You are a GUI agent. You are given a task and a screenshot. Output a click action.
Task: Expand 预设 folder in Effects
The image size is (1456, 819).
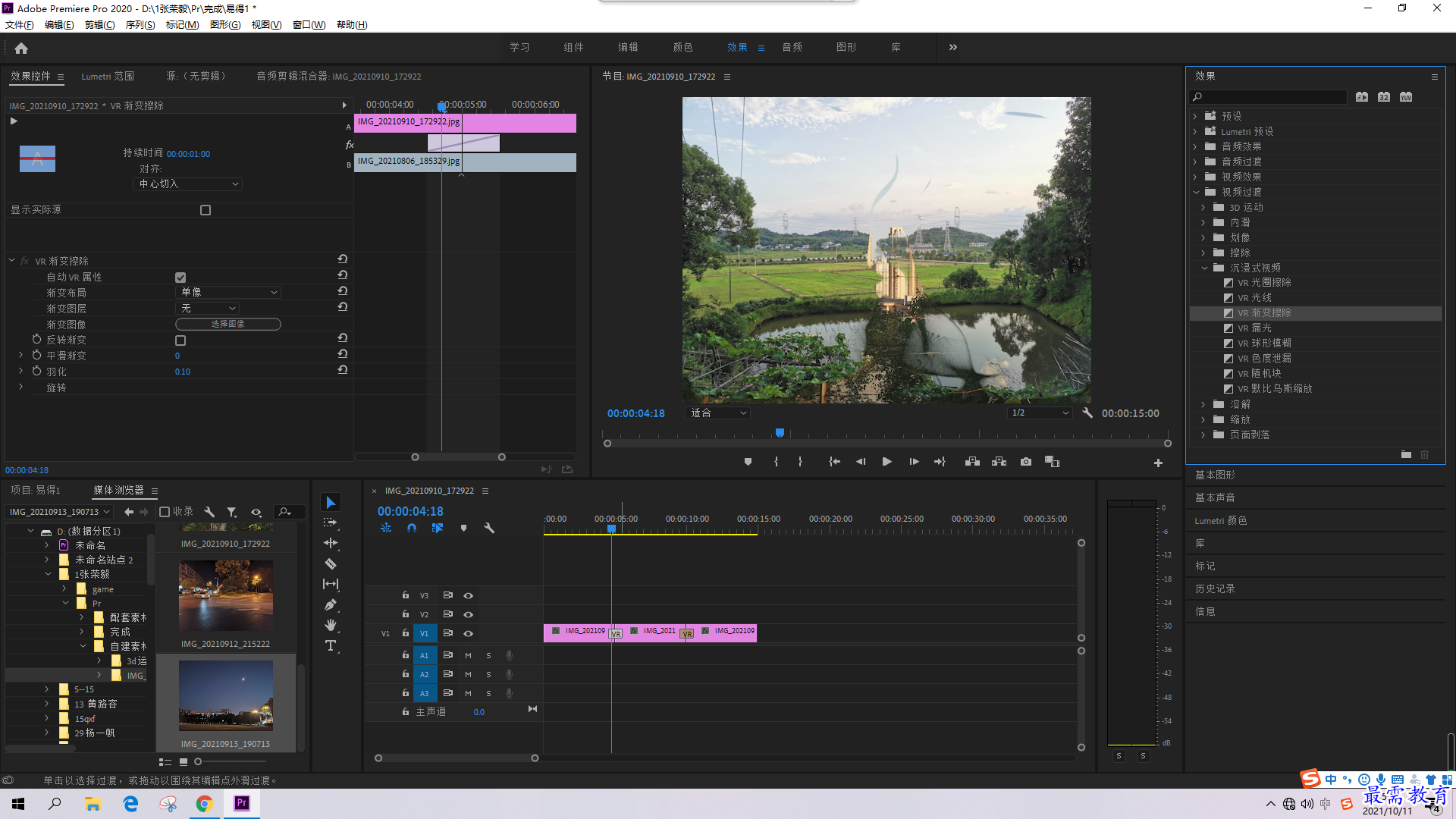point(1195,116)
